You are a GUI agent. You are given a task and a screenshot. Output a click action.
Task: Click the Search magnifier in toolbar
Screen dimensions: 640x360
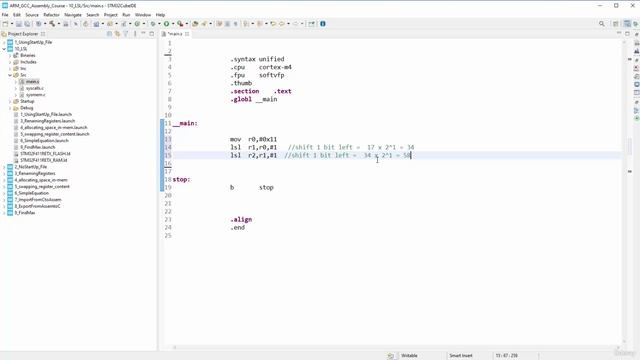[602, 24]
